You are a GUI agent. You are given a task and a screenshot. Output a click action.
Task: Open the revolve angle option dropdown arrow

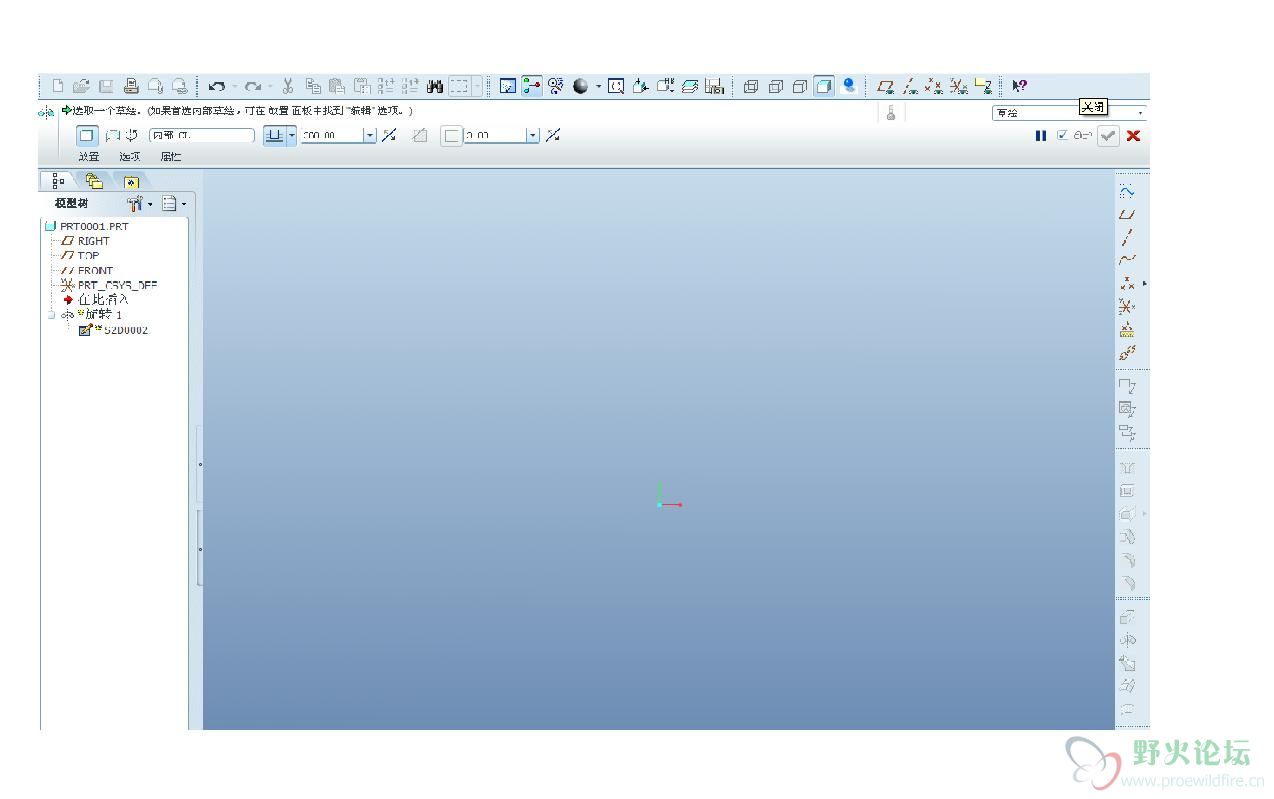[x=292, y=135]
